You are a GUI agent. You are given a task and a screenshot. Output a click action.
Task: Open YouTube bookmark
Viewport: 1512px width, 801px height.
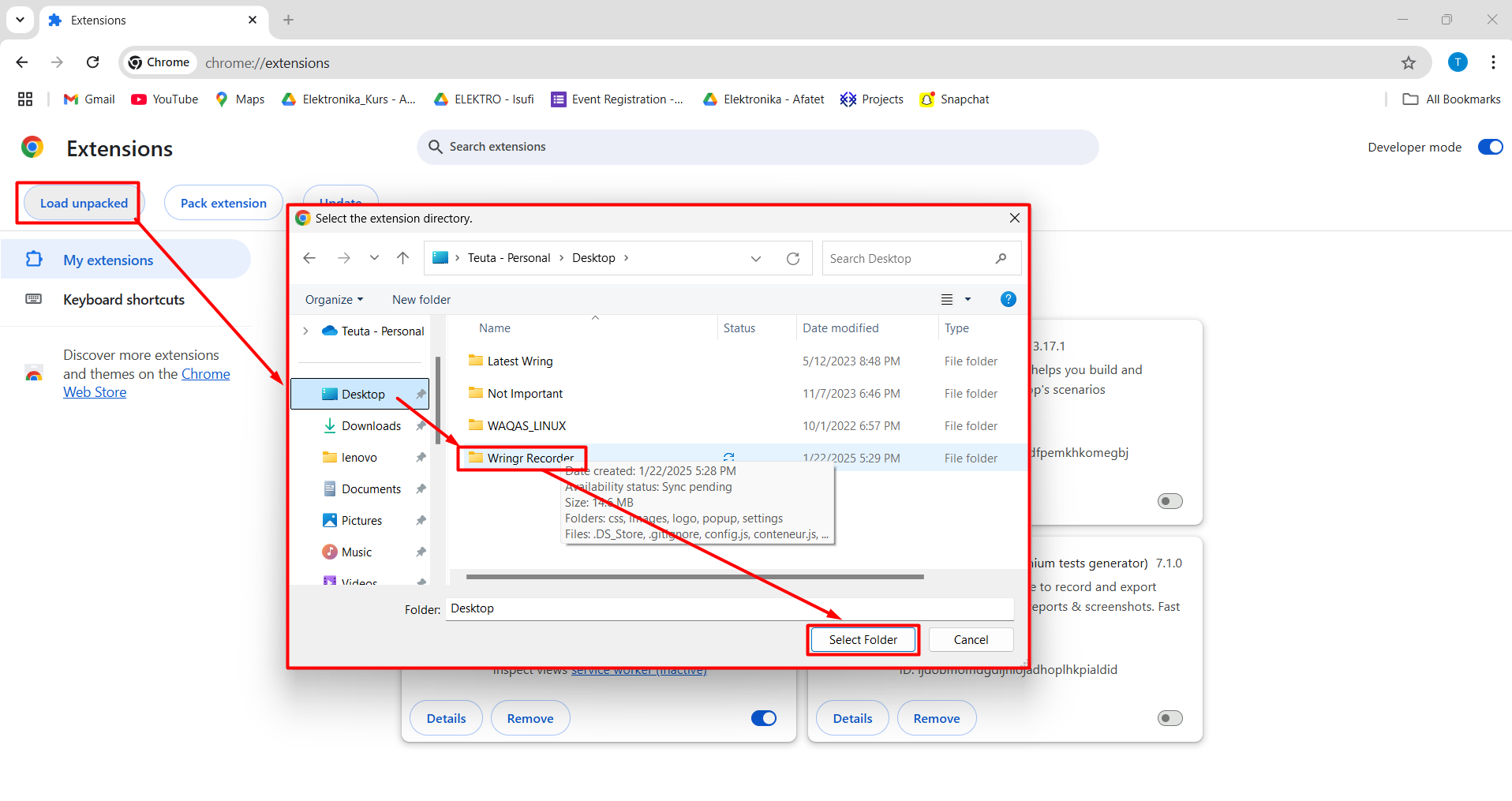(x=165, y=99)
